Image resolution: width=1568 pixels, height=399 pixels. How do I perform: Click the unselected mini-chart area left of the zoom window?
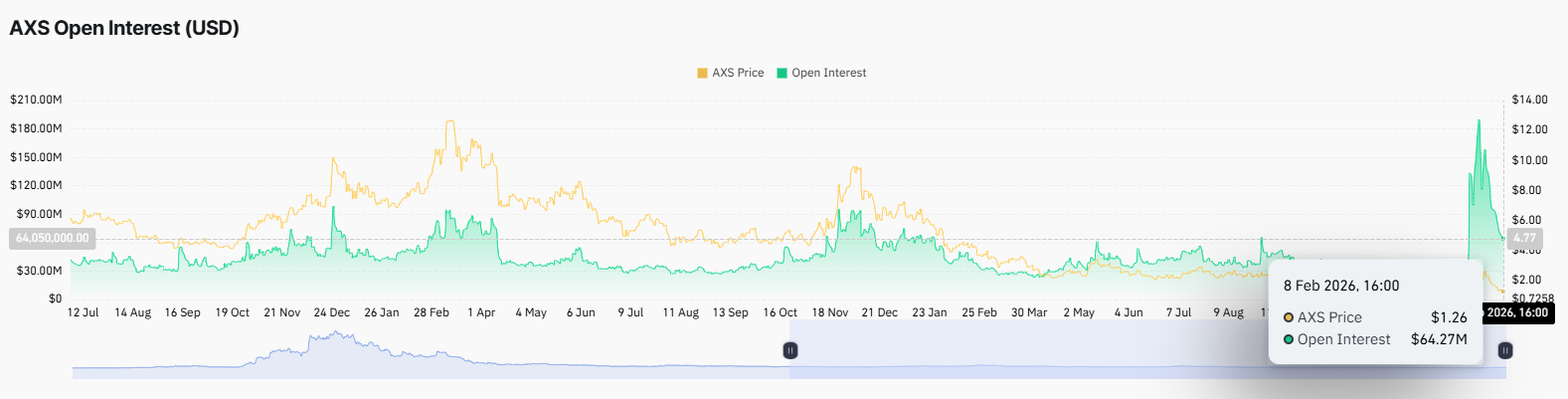tap(431, 349)
